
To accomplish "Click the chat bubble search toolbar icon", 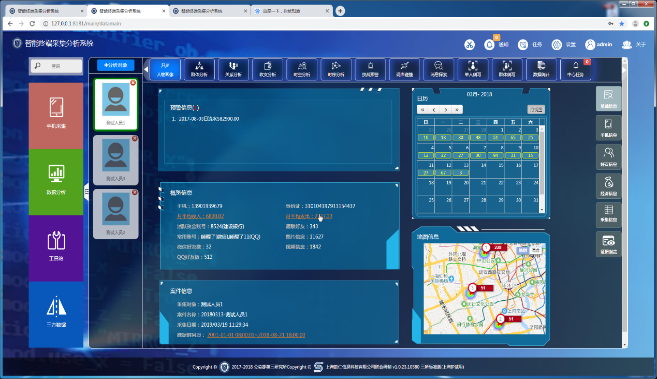I will coord(439,69).
